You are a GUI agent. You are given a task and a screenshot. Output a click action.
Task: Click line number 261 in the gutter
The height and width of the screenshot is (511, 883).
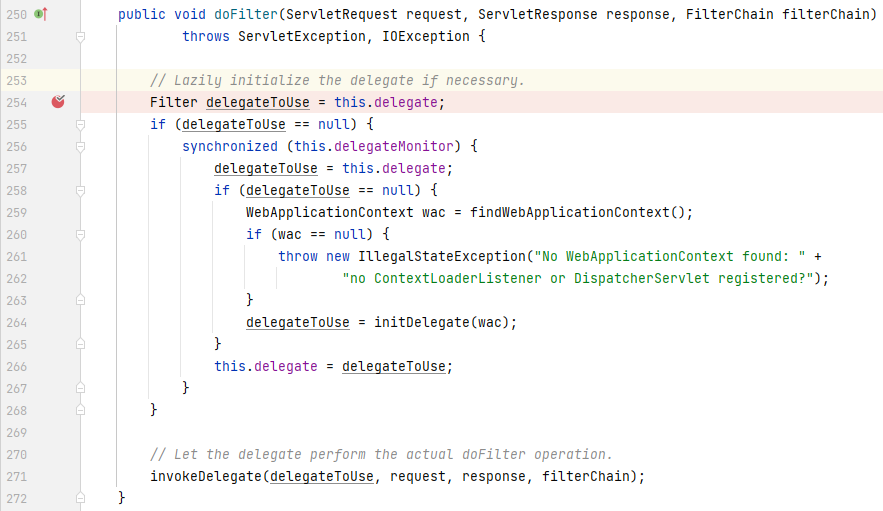15,256
